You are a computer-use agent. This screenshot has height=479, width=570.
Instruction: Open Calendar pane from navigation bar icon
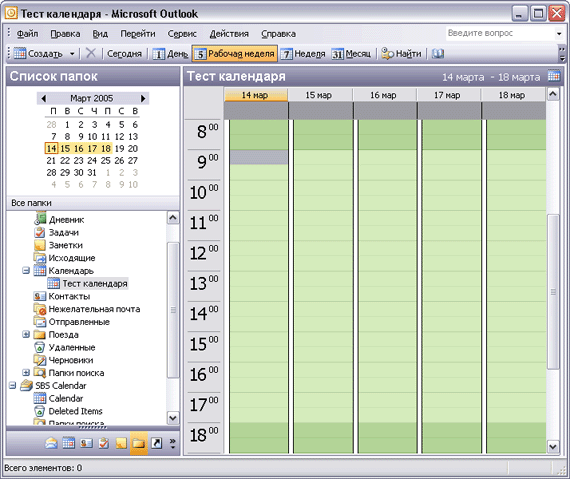click(x=69, y=443)
